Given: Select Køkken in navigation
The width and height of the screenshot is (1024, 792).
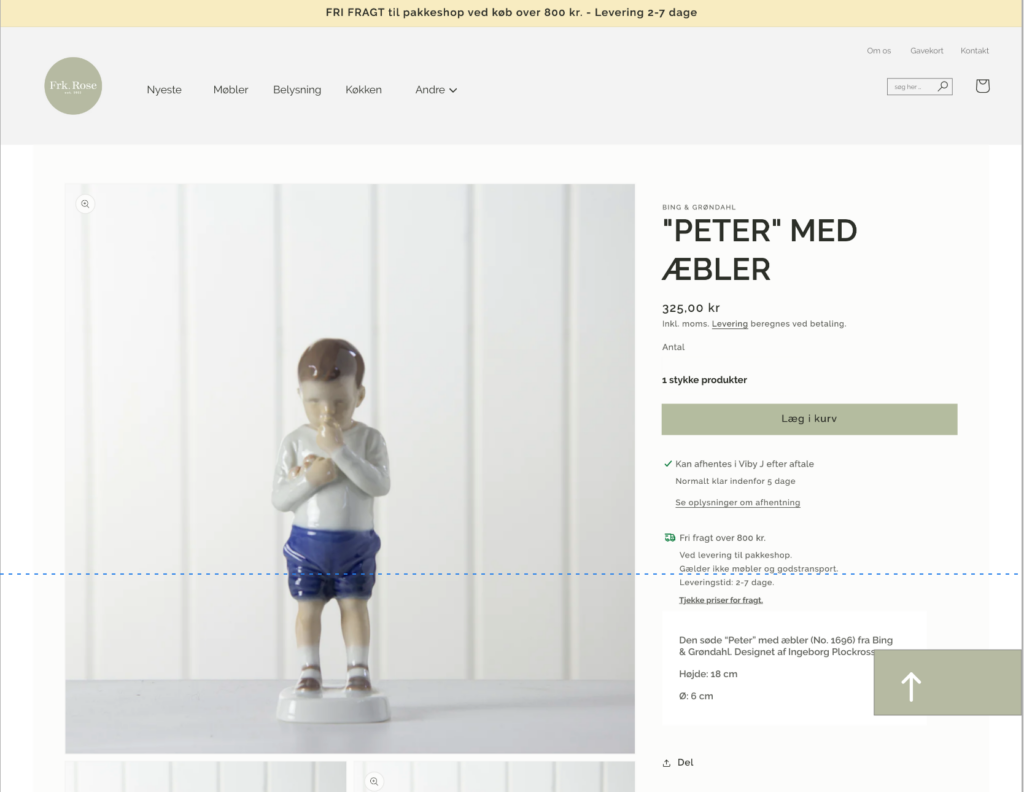Looking at the screenshot, I should [x=364, y=90].
